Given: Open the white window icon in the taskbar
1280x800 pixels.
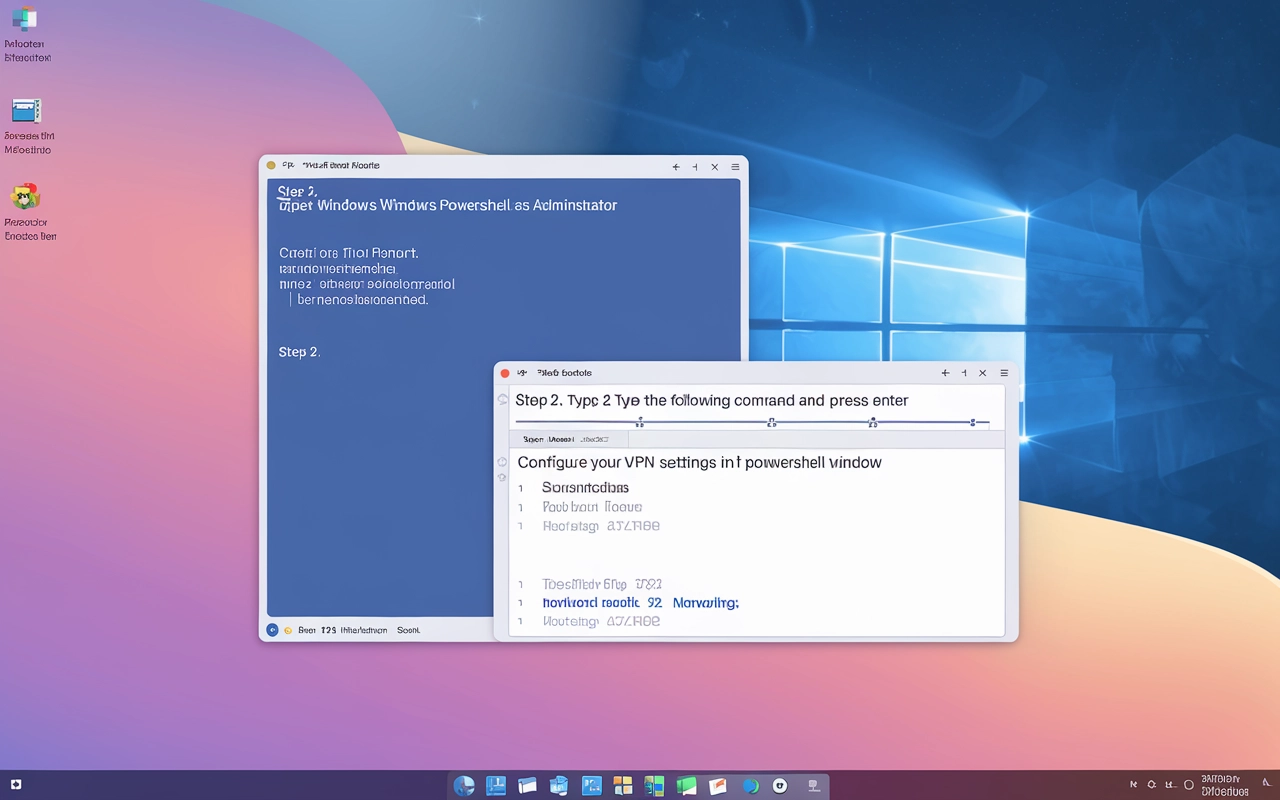Looking at the screenshot, I should tap(528, 786).
